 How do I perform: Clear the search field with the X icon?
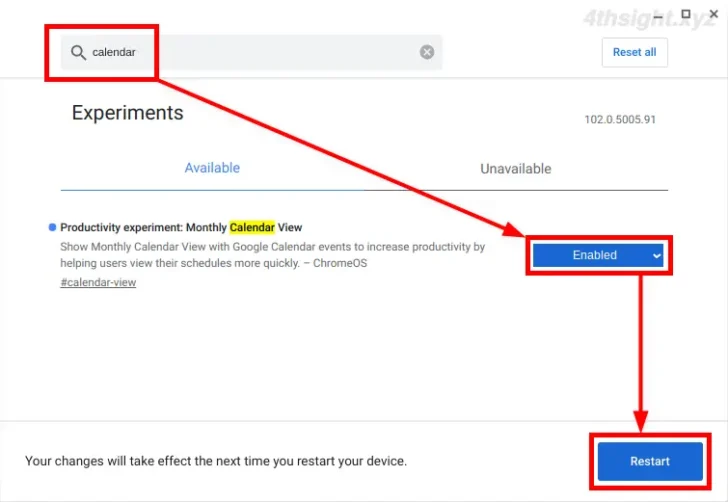[x=427, y=52]
